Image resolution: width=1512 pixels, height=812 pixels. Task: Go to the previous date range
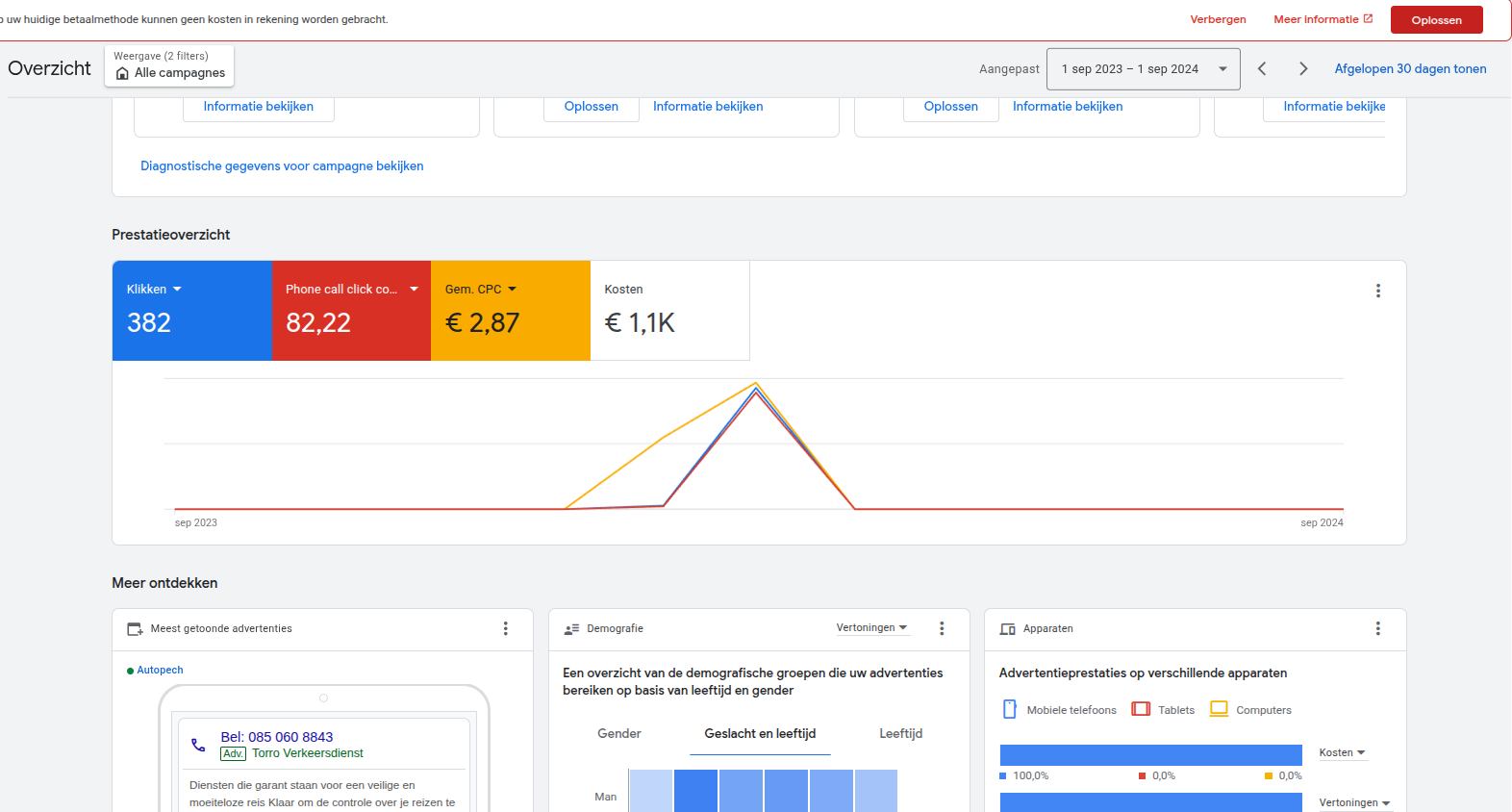(1262, 68)
